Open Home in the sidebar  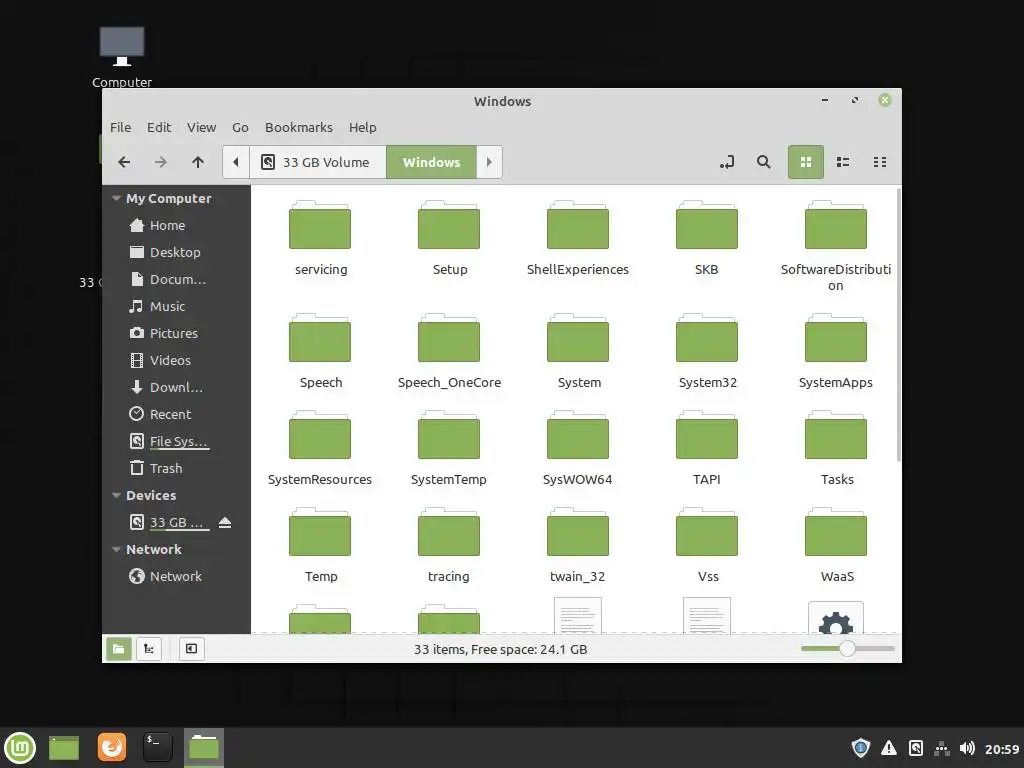(176, 225)
